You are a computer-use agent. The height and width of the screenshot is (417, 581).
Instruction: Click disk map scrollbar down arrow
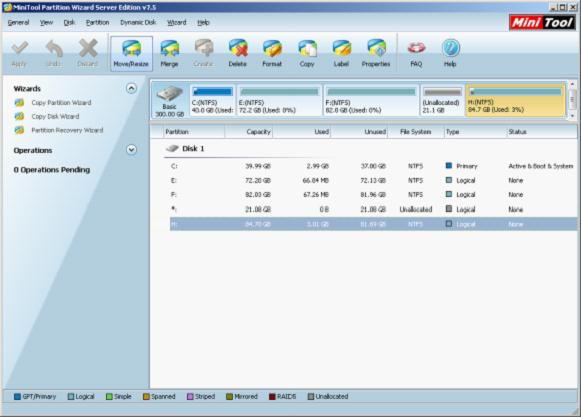572,116
